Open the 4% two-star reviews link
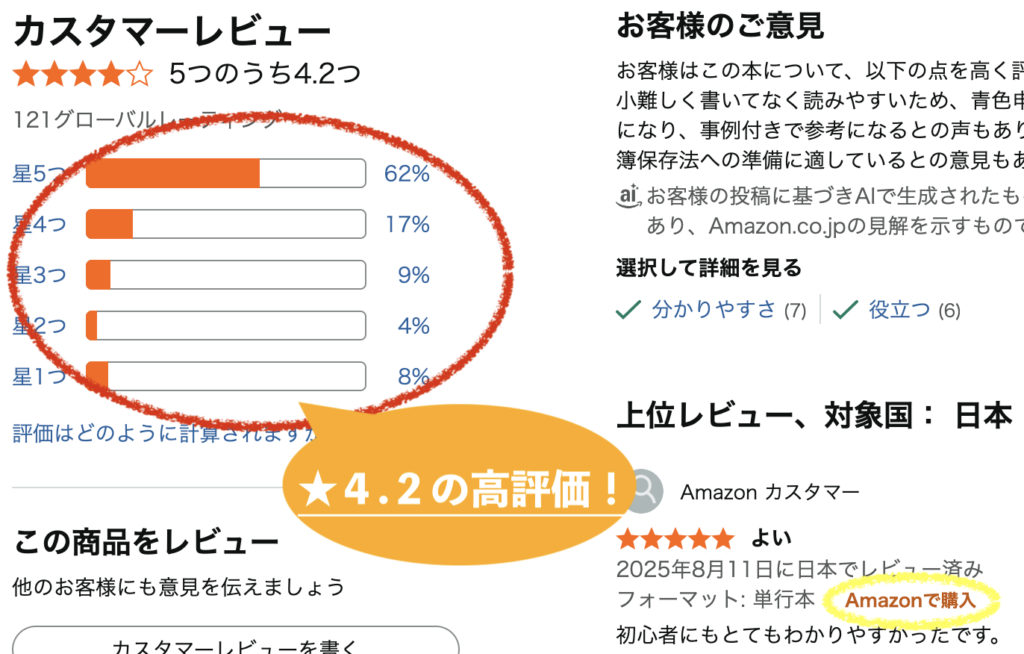The image size is (1024, 654). pyautogui.click(x=413, y=326)
